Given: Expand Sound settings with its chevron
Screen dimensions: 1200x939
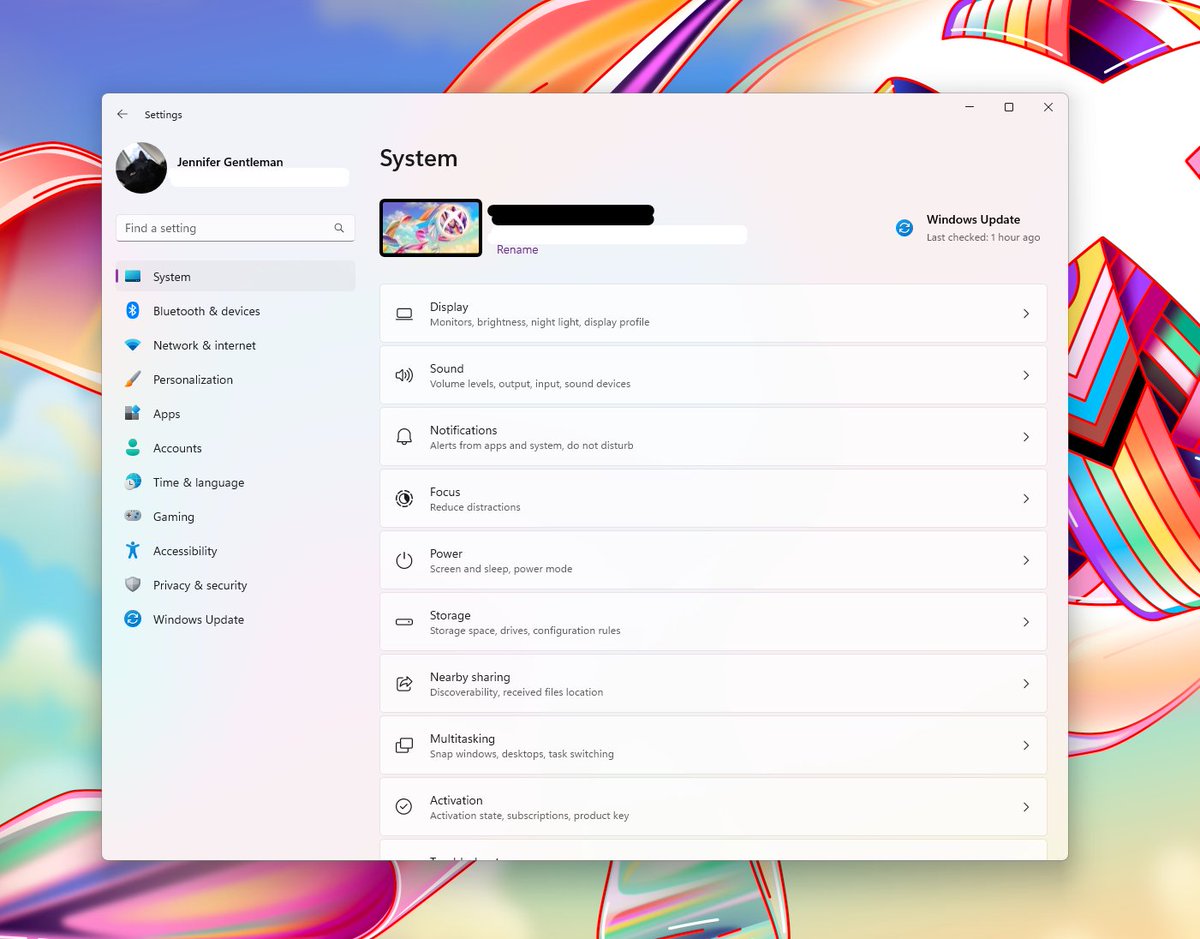Looking at the screenshot, I should tap(1026, 376).
